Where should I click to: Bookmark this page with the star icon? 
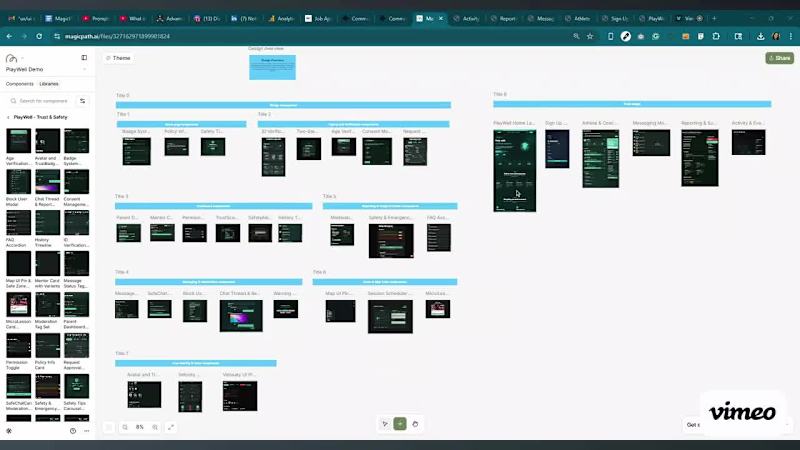(x=590, y=36)
